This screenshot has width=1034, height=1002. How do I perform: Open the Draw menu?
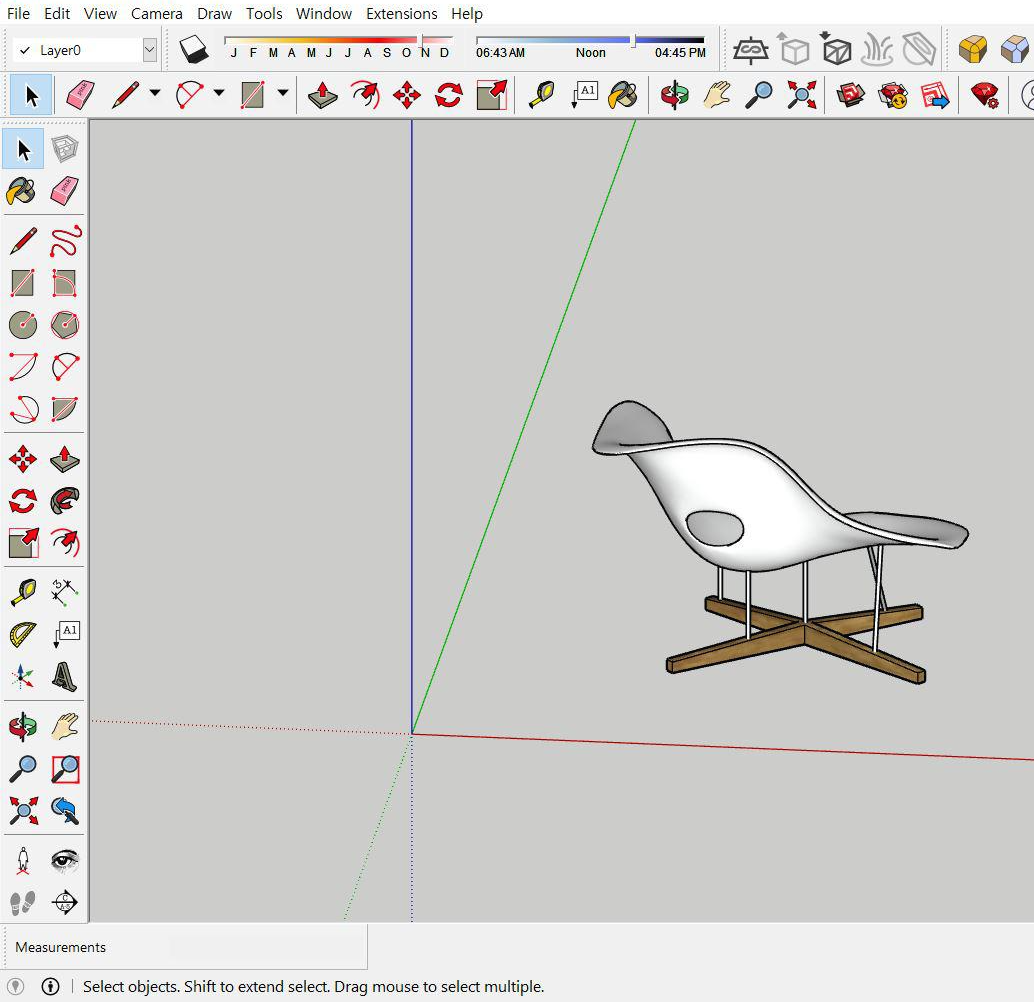(214, 13)
